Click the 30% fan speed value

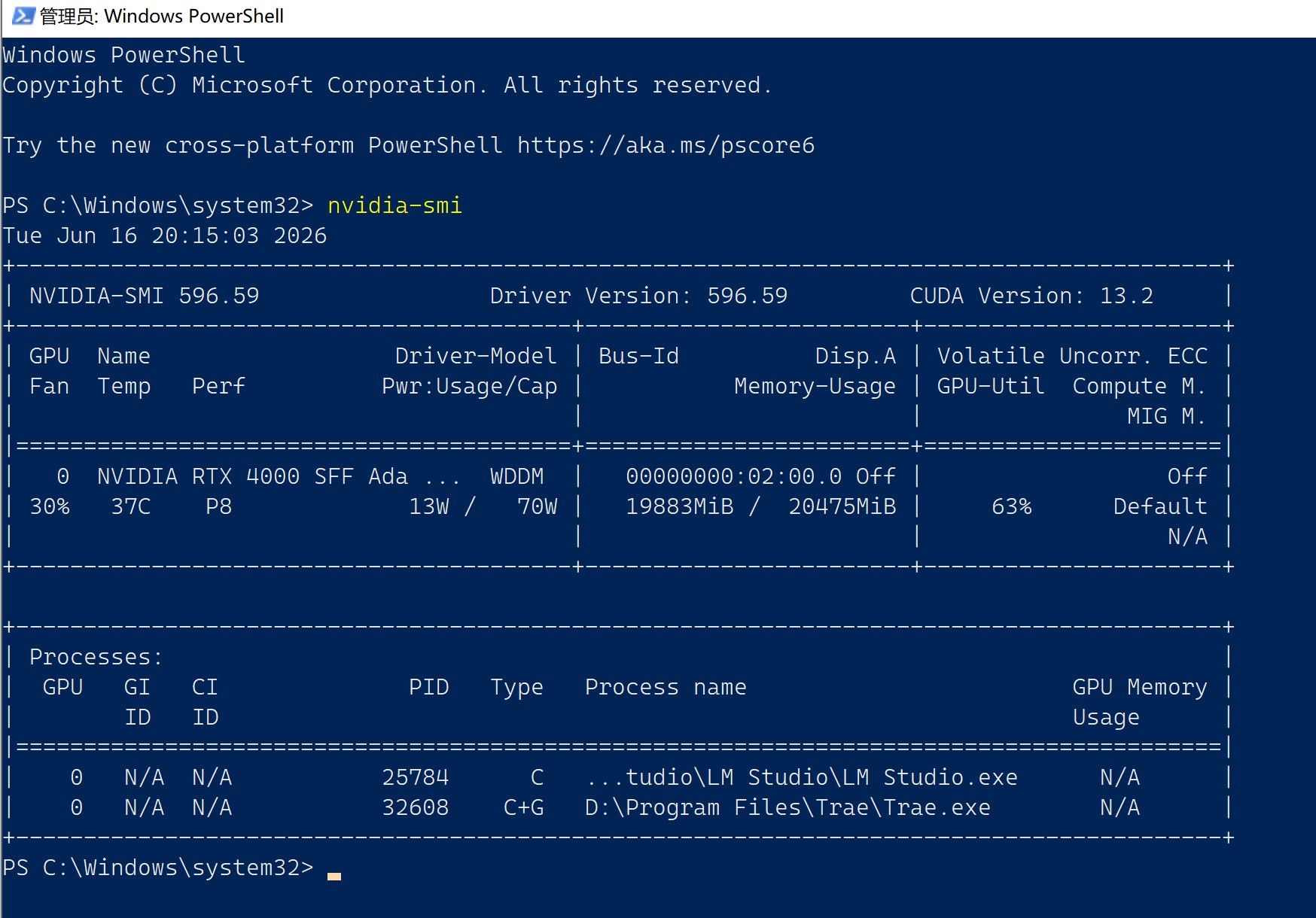[x=49, y=506]
